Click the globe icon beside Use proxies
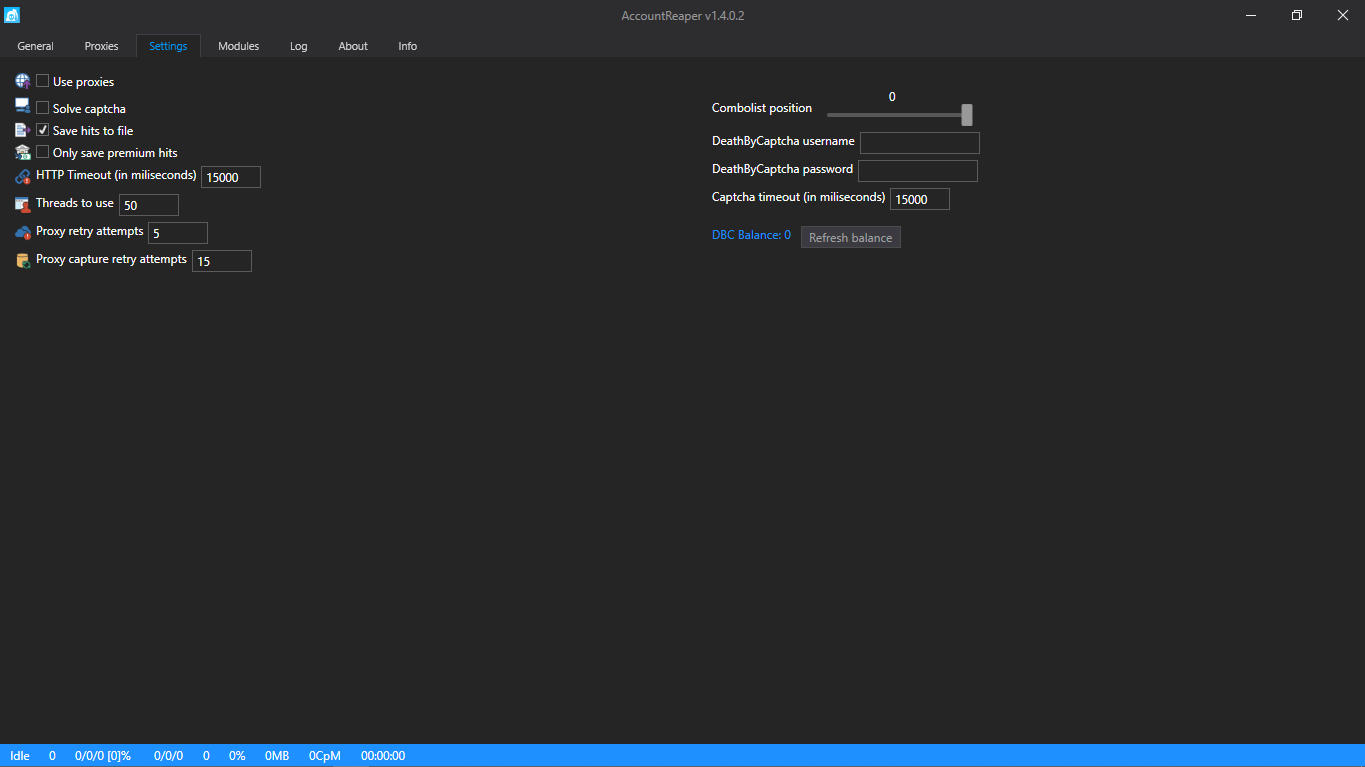 (23, 81)
